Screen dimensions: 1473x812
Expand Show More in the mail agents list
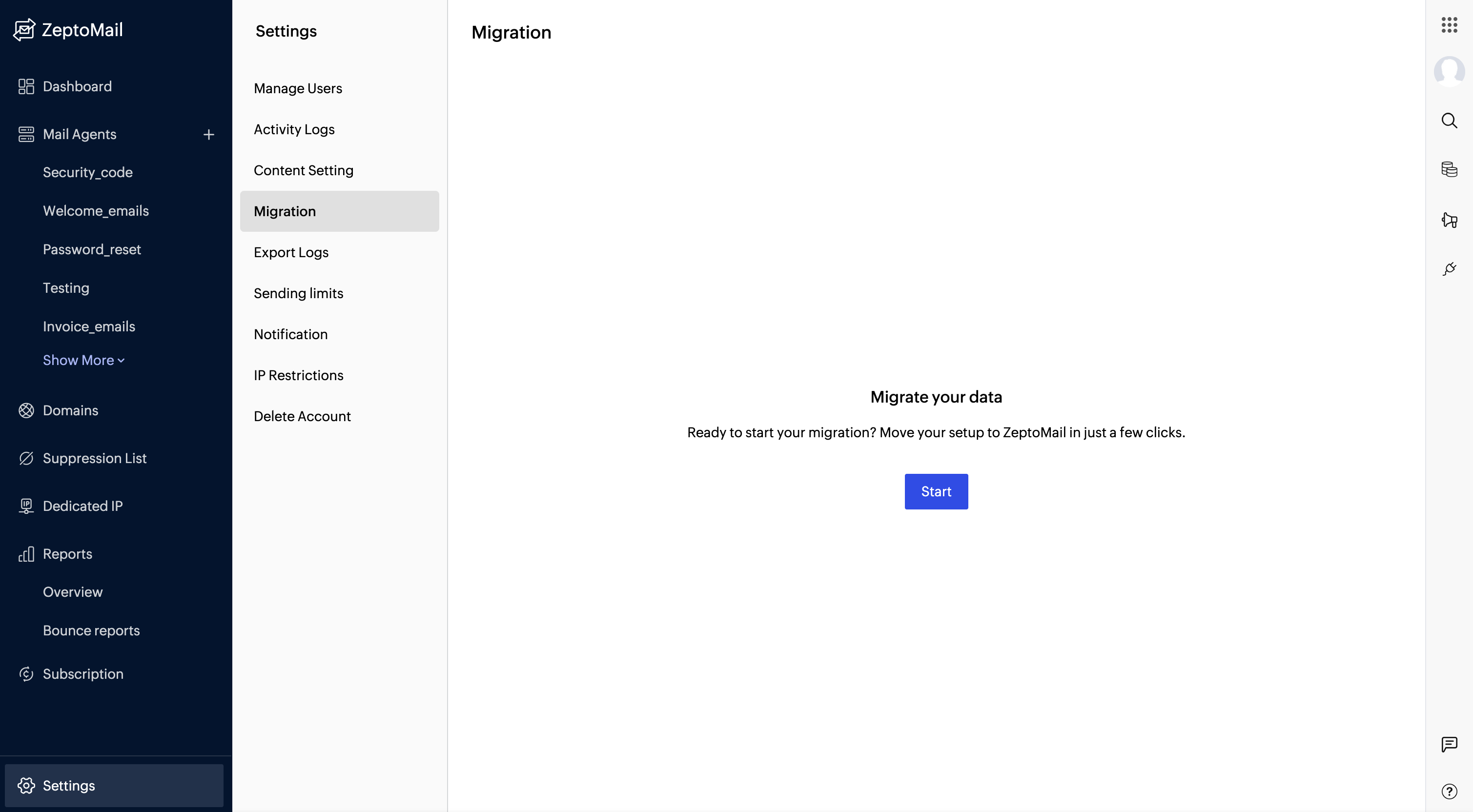coord(83,360)
